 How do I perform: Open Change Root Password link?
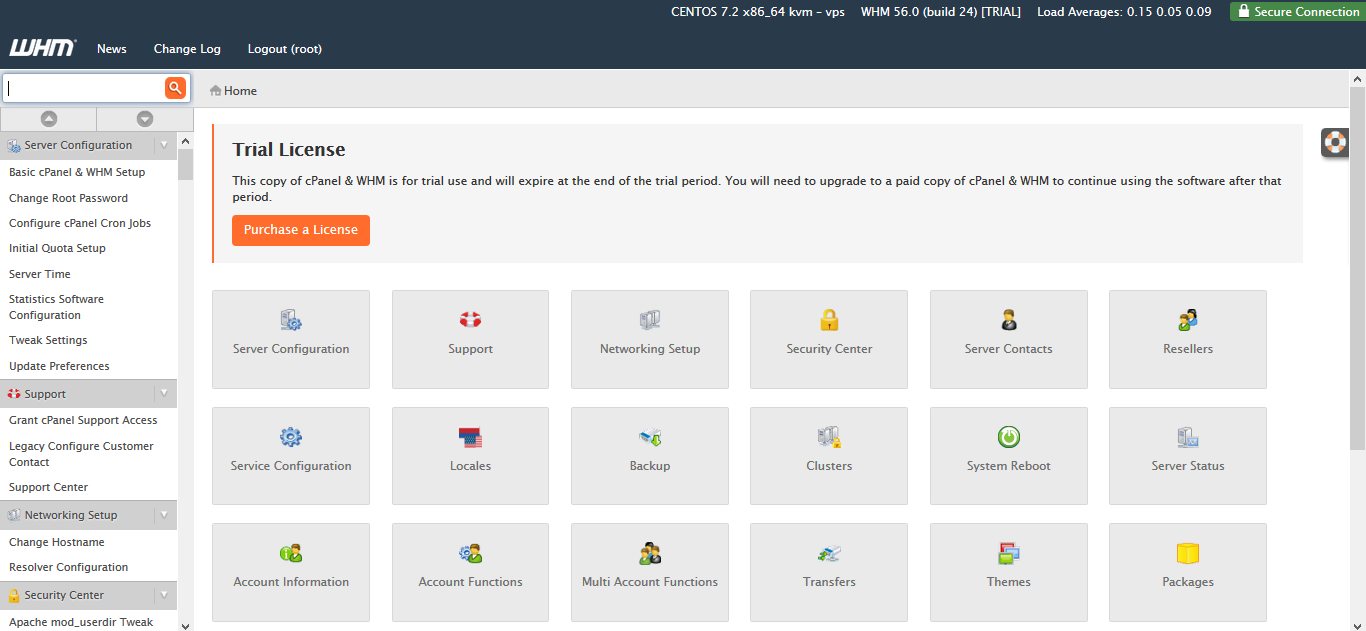click(68, 198)
